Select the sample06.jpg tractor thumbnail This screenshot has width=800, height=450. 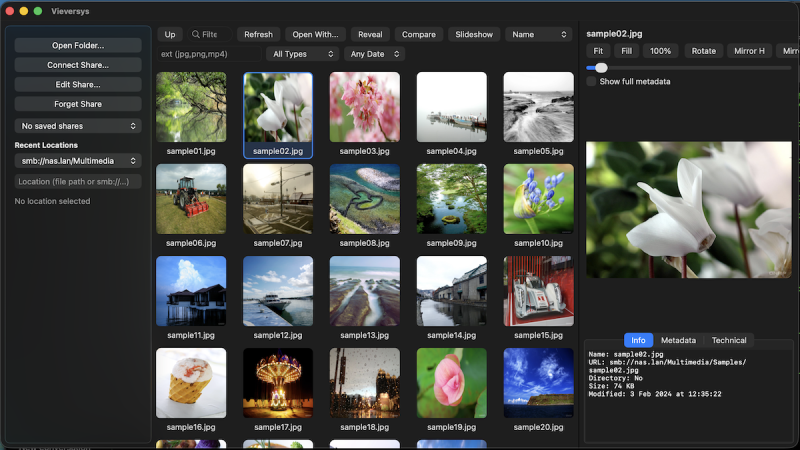tap(191, 199)
